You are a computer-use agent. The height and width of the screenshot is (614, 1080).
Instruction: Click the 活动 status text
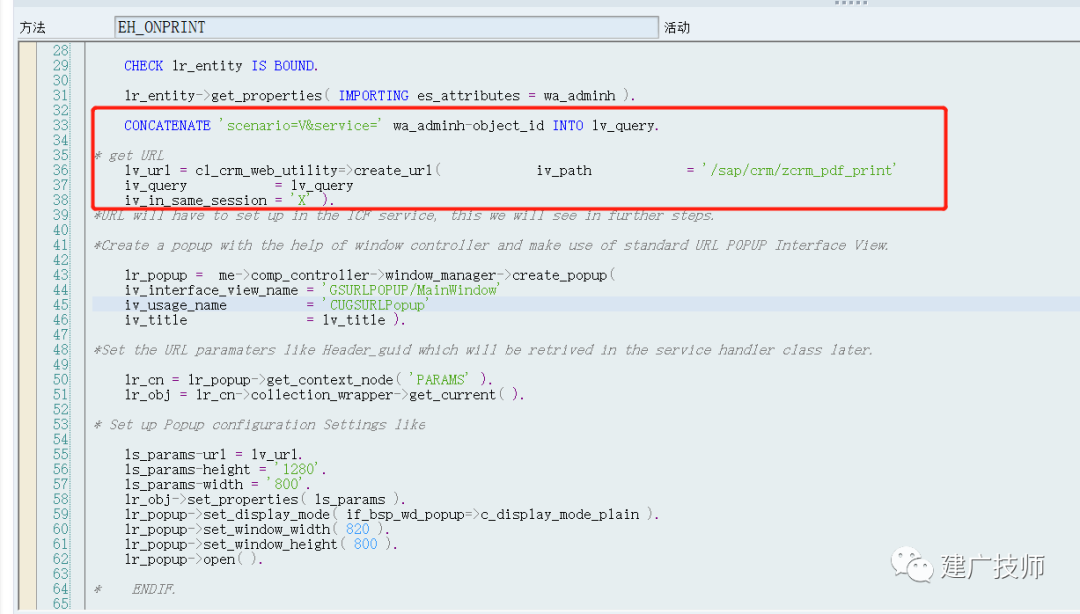click(x=677, y=28)
